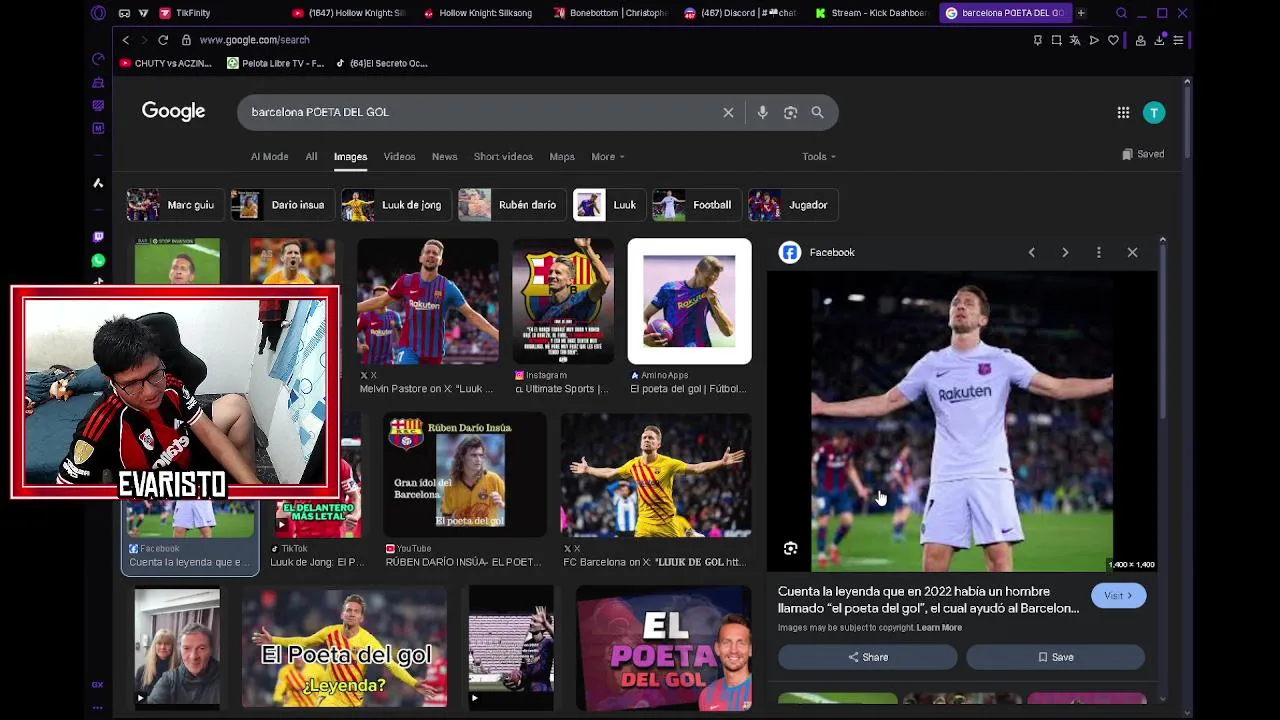Close the image preview panel

coord(1132,252)
